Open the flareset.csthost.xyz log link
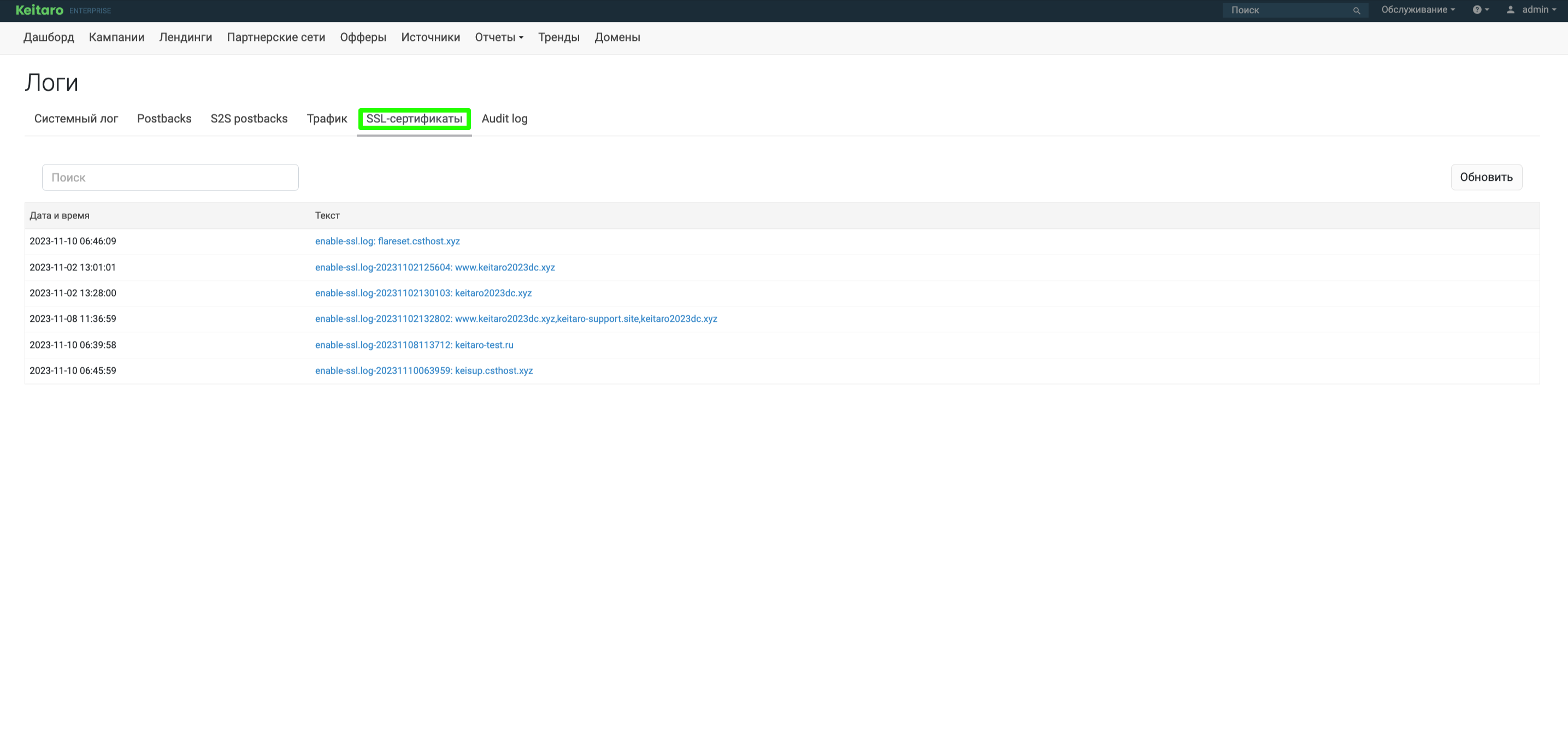The width and height of the screenshot is (1568, 748). (x=387, y=241)
